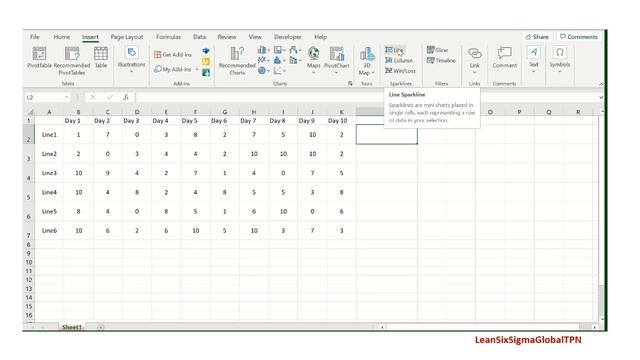Switch to the Formulas tab

(x=168, y=37)
